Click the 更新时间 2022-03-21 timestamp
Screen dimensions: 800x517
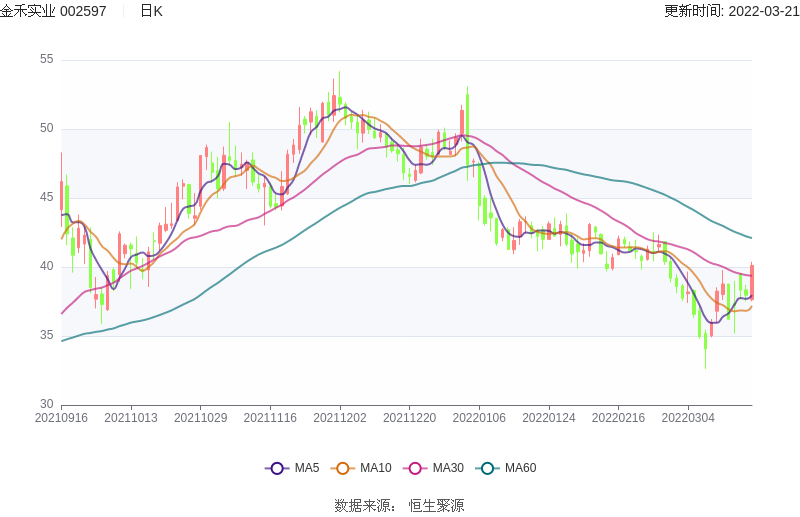point(731,11)
